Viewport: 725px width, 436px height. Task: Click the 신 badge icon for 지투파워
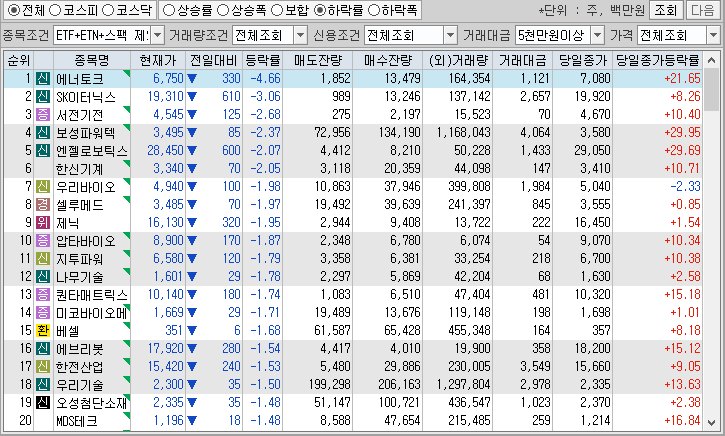(43, 258)
